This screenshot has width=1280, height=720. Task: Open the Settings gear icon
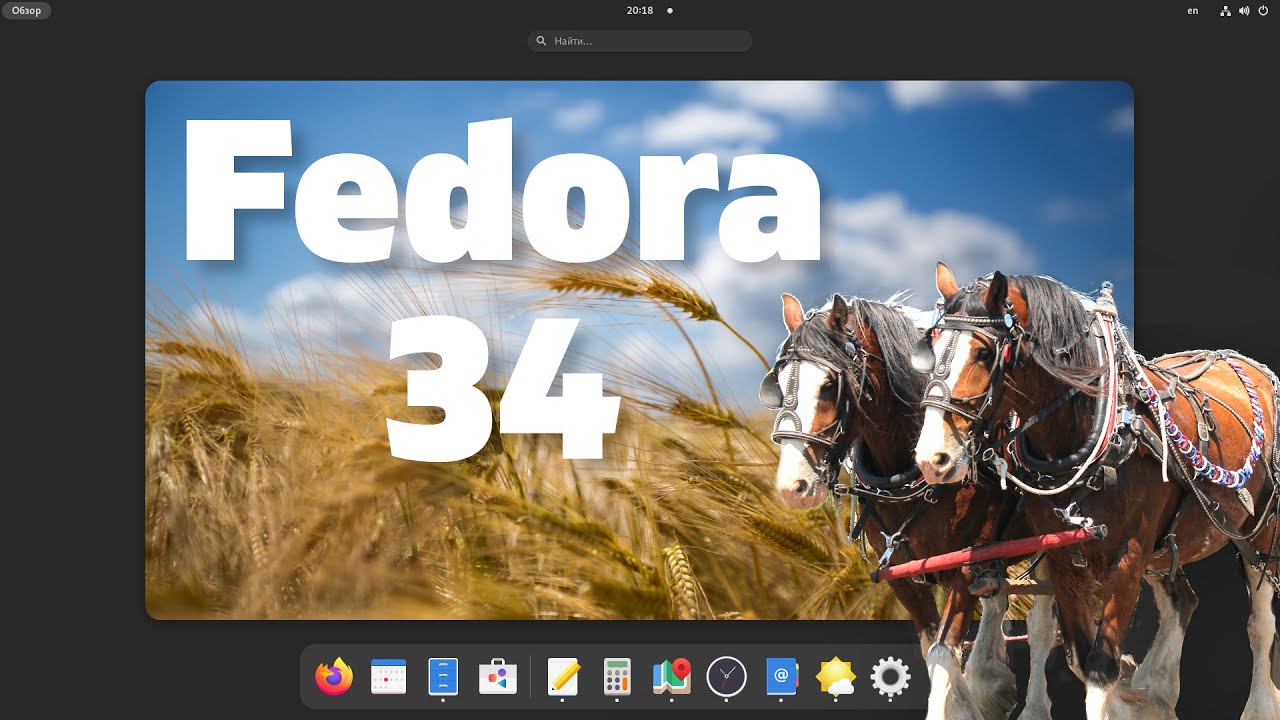coord(890,677)
